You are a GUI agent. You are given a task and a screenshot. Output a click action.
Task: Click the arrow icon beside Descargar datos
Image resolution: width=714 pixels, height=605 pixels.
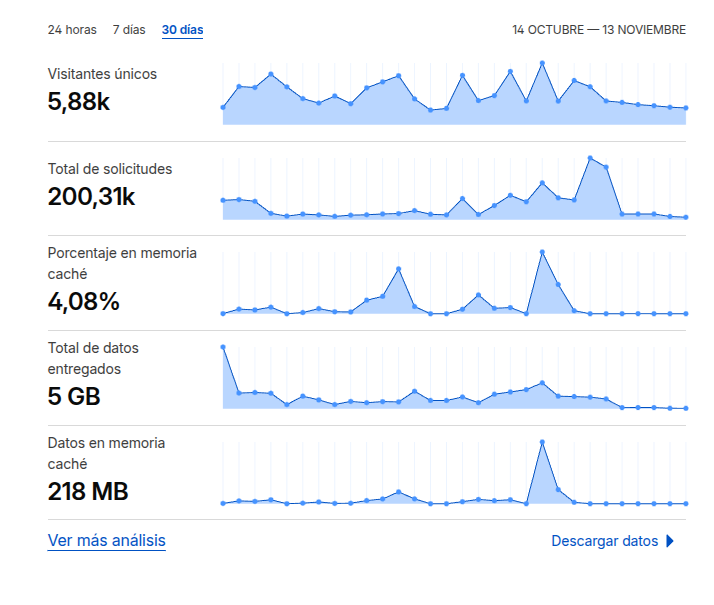click(670, 541)
